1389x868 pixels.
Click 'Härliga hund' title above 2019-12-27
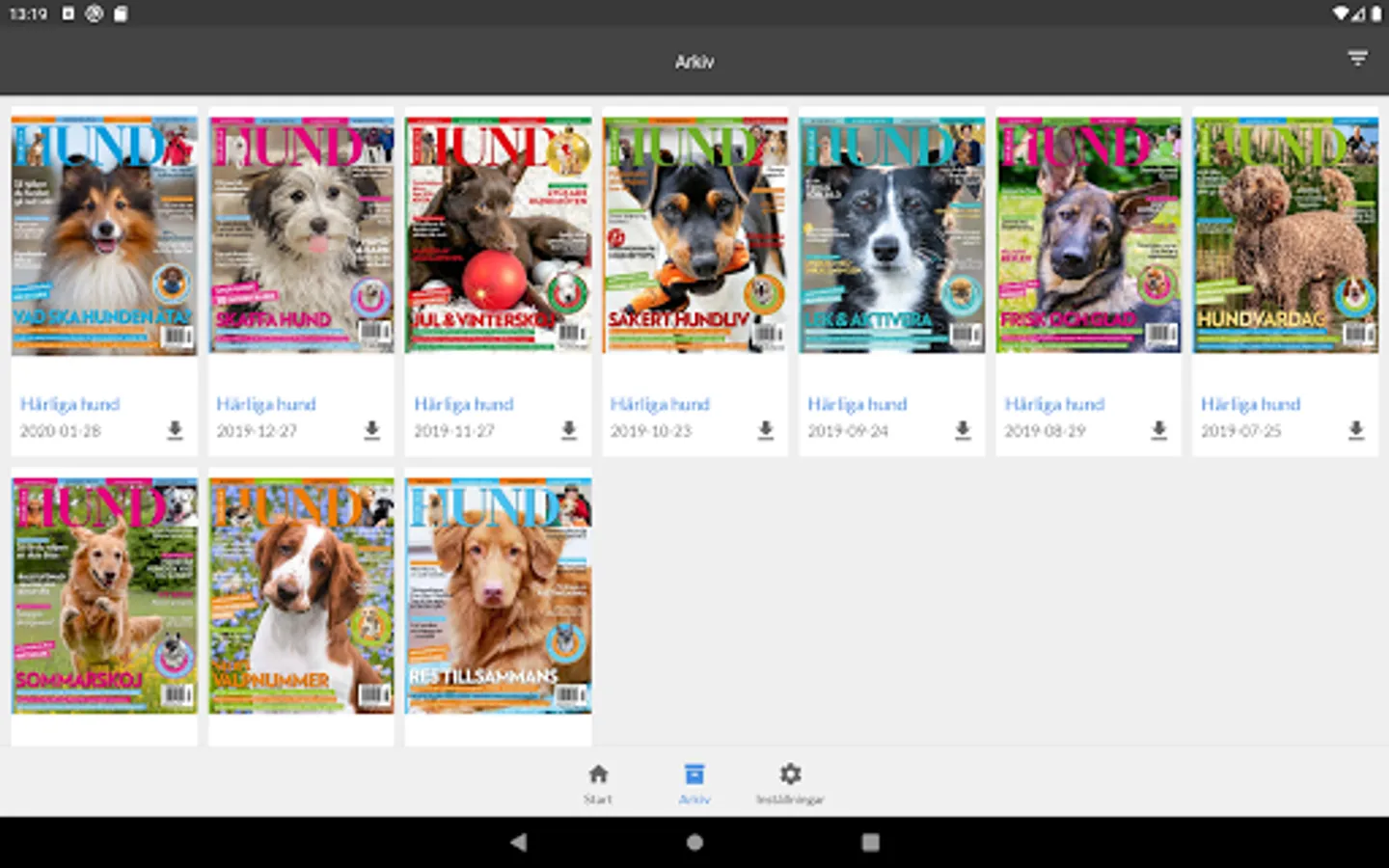[266, 404]
